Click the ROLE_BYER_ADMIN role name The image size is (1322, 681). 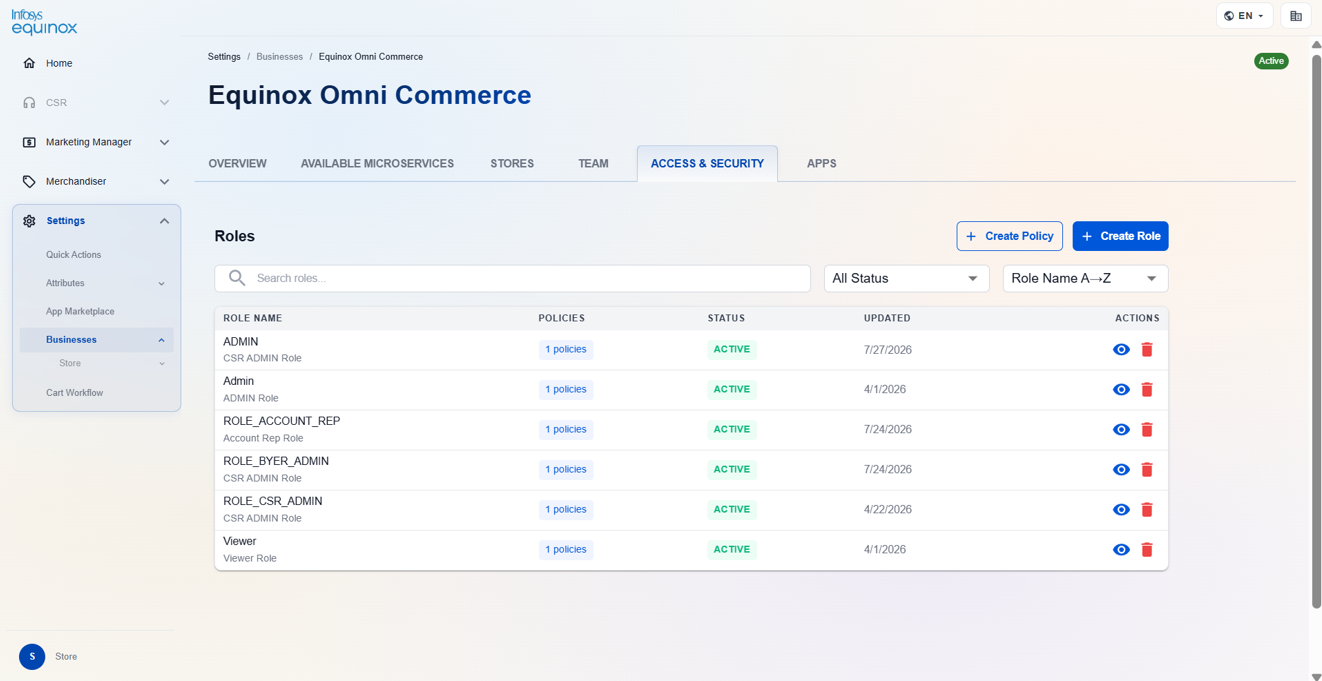276,461
